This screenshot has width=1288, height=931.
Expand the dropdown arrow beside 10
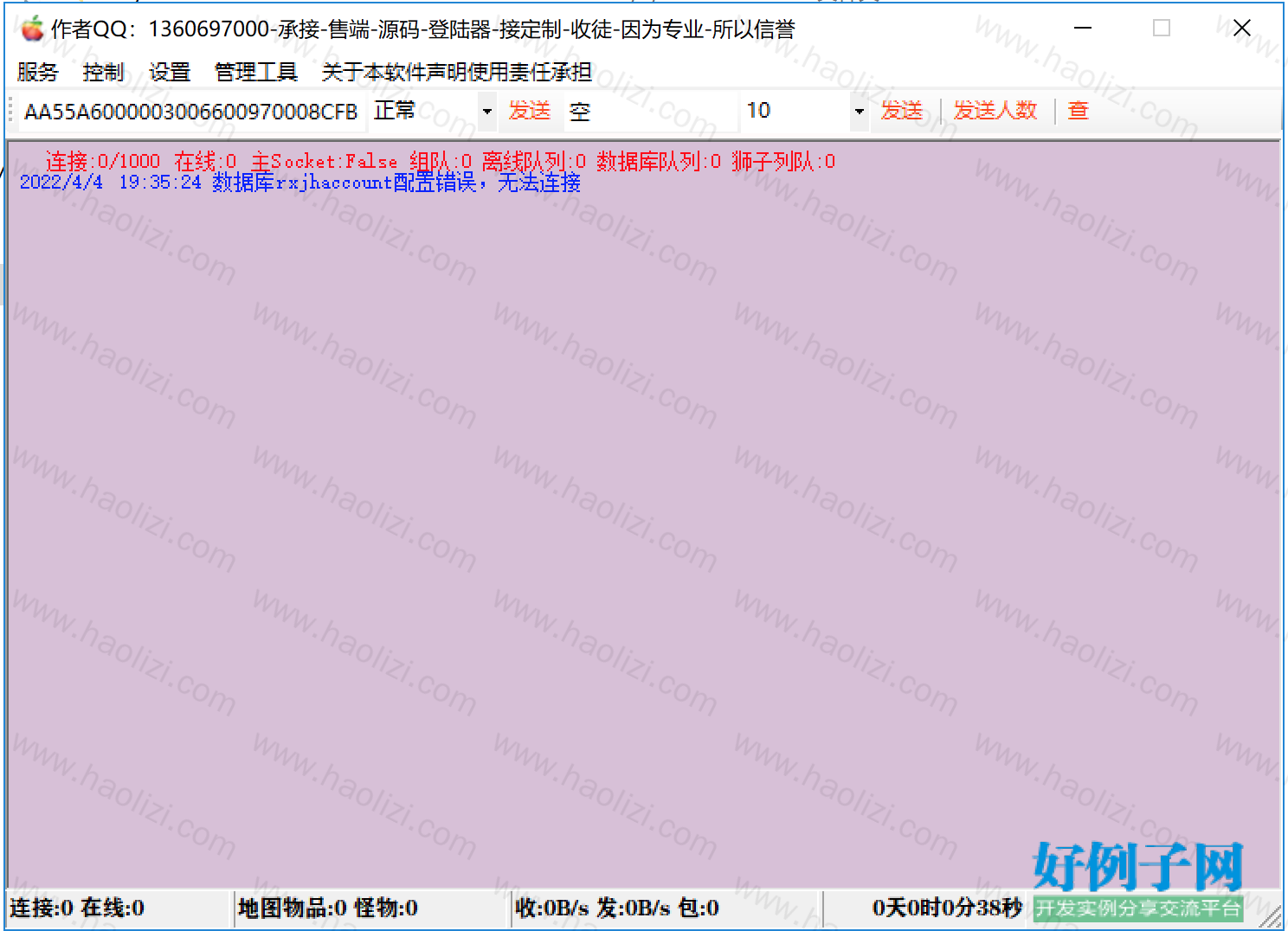pos(859,112)
